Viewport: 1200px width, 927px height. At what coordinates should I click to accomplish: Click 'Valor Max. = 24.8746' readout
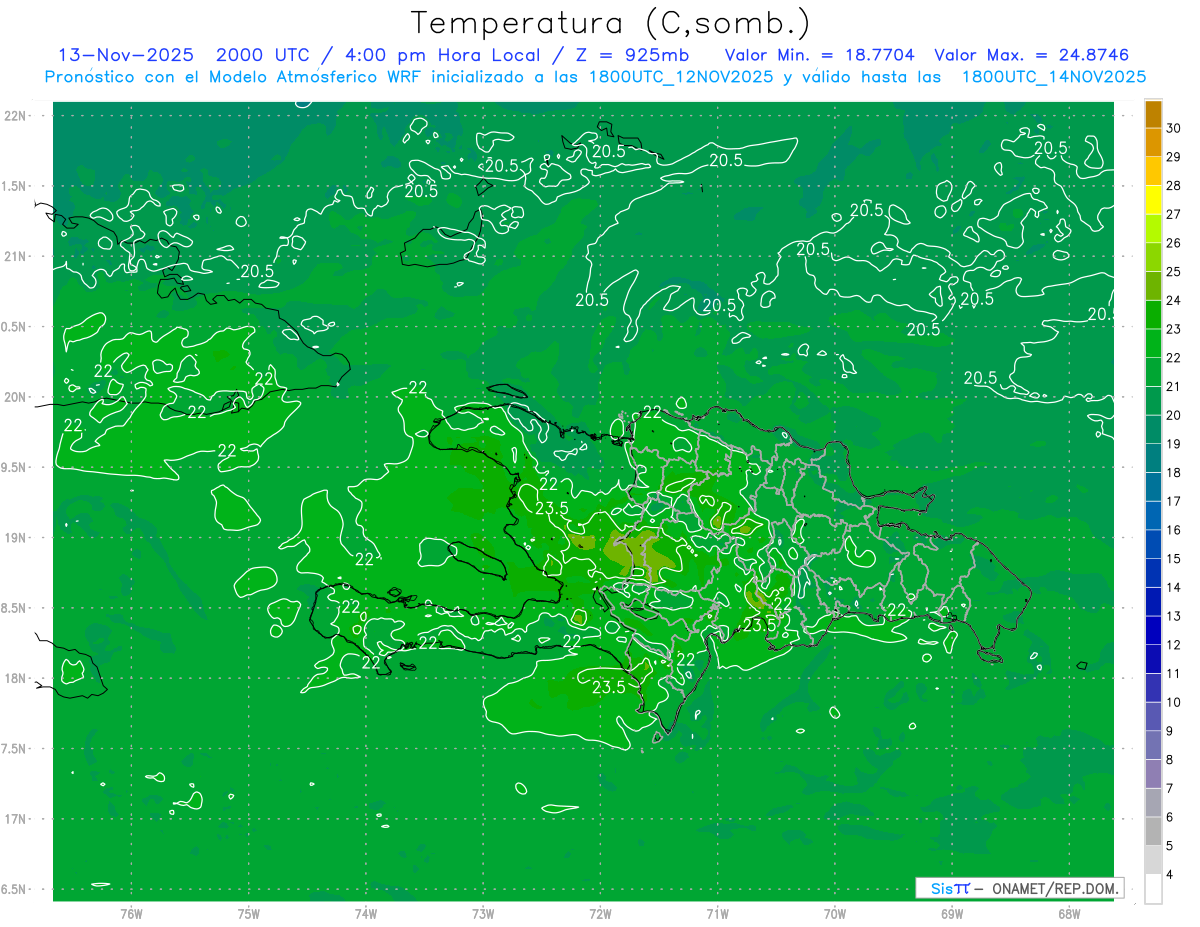[x=1032, y=55]
